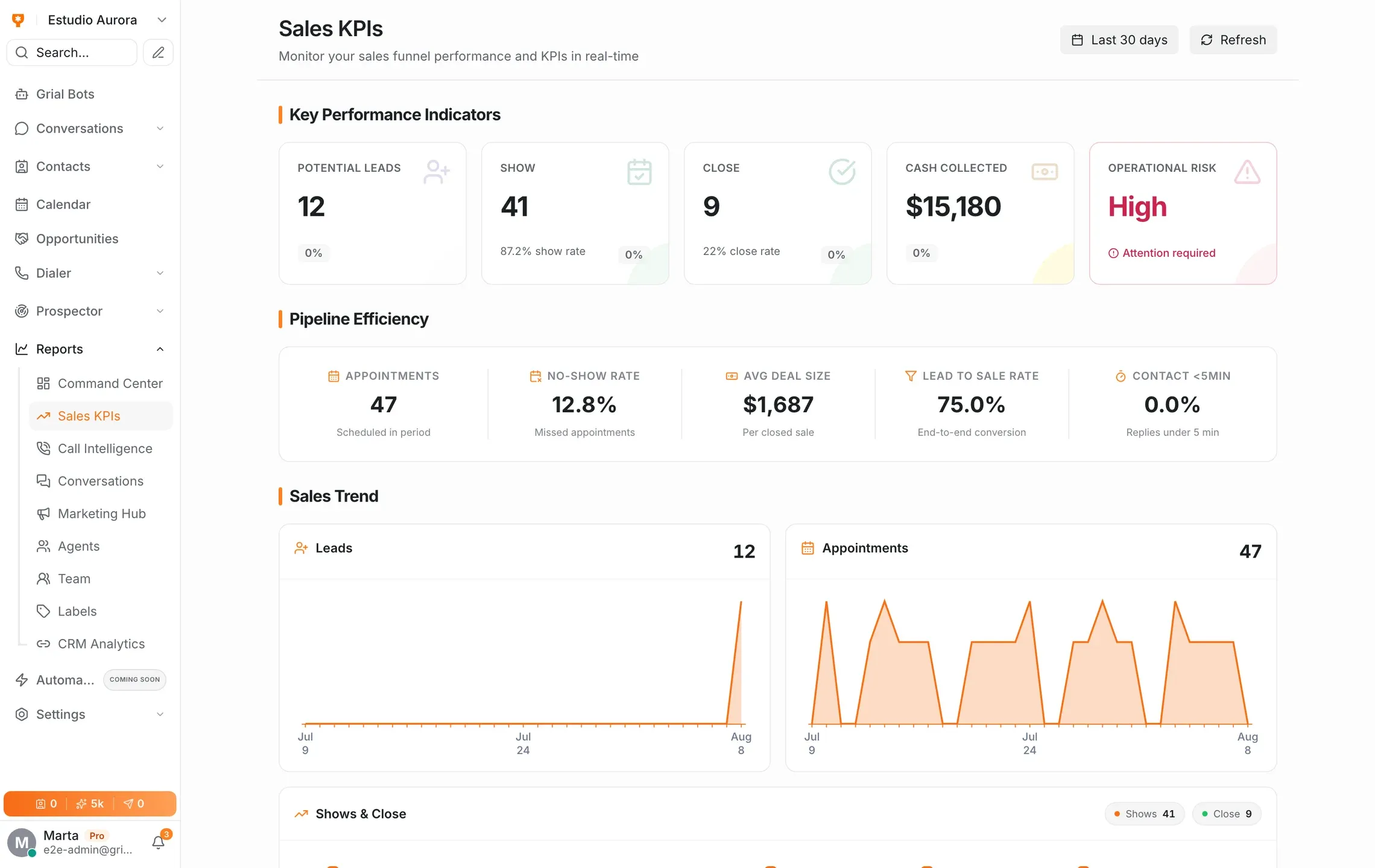Click the Cash Collected banknote icon

click(1045, 172)
